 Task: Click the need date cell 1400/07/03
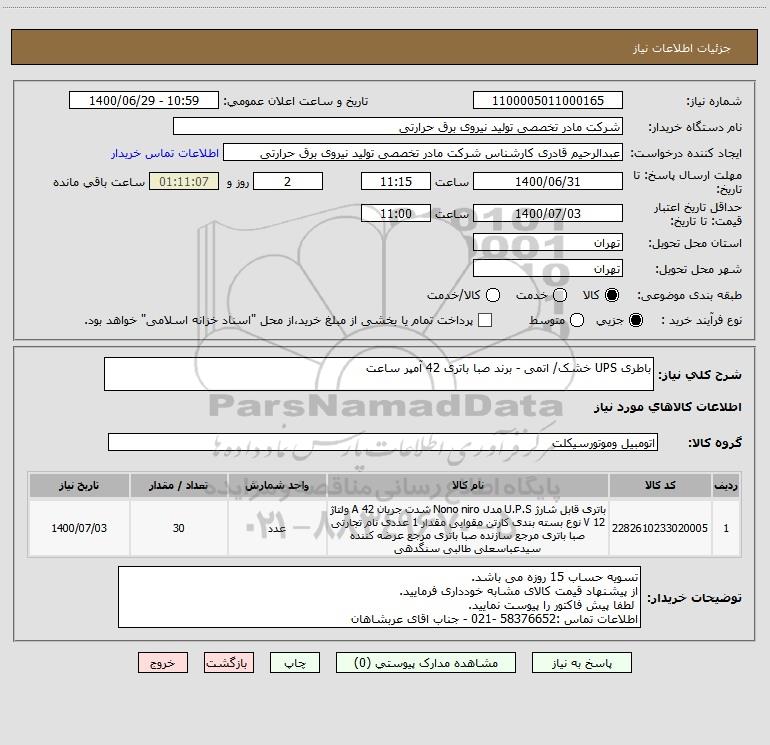tap(79, 528)
